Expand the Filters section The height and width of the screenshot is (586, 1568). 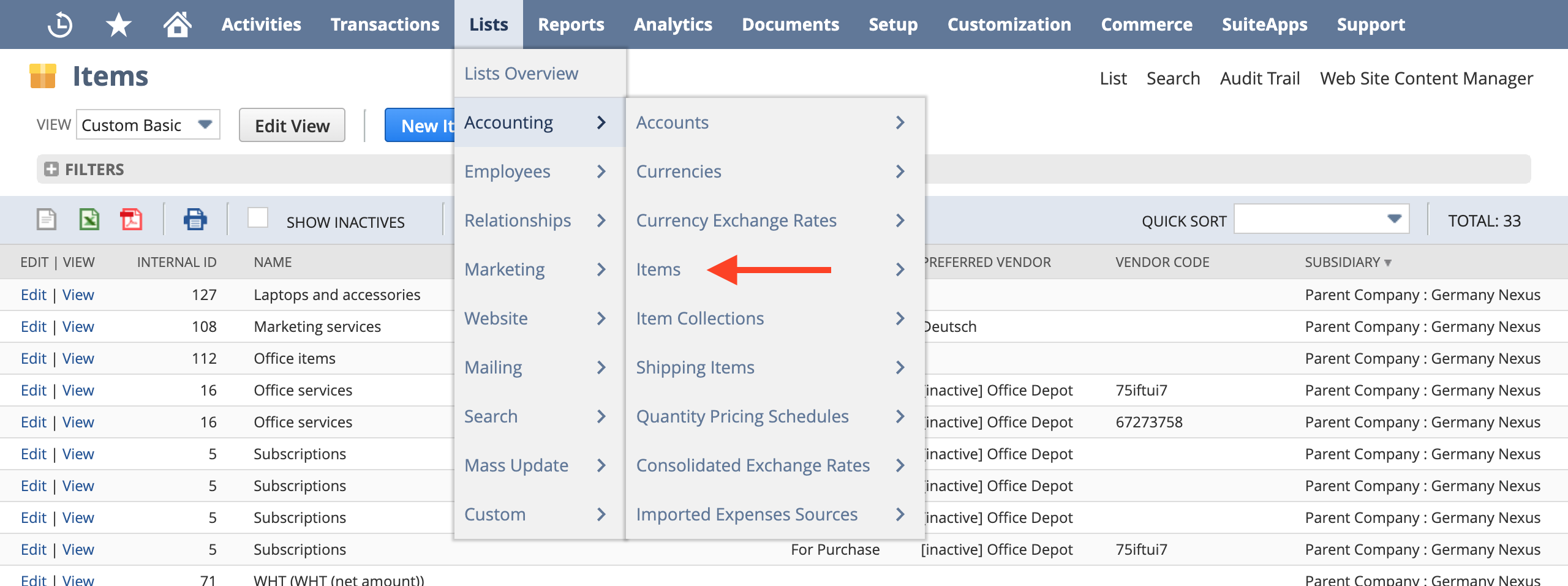point(52,169)
